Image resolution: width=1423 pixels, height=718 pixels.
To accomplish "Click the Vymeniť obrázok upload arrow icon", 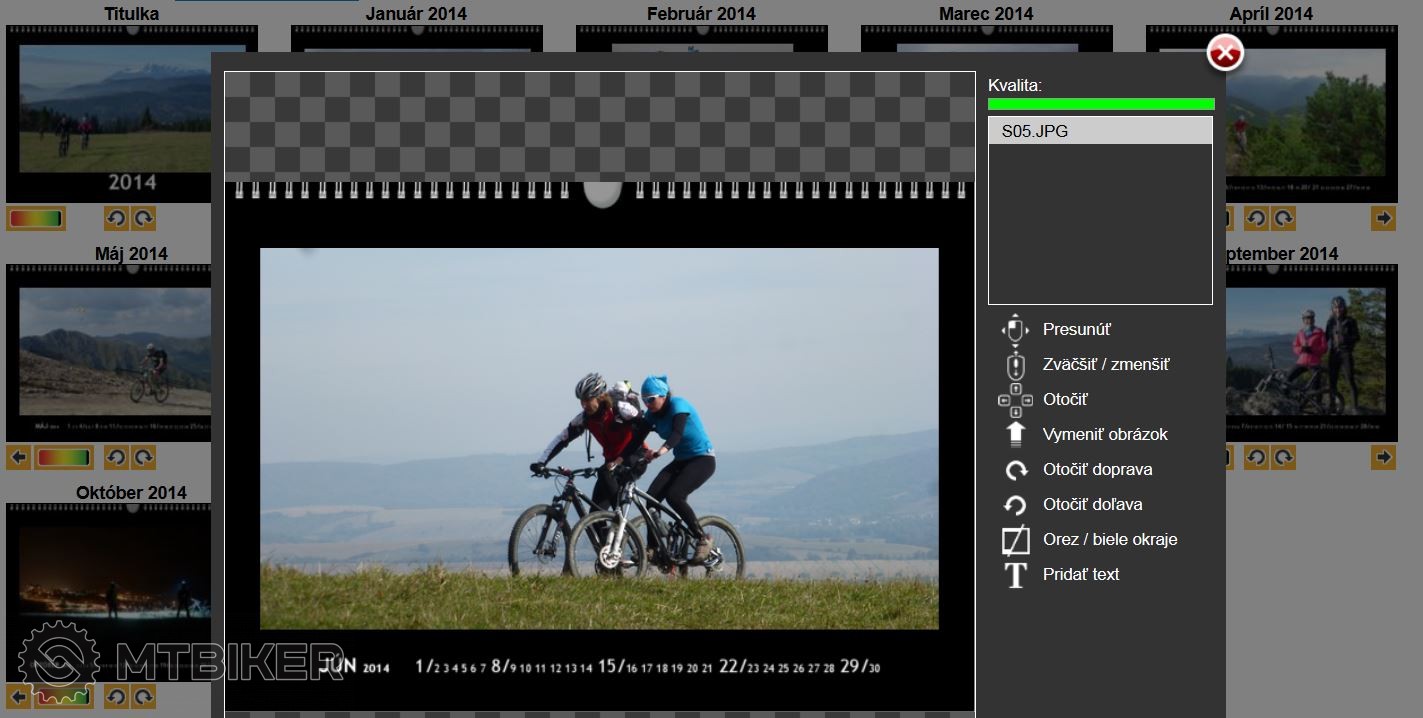I will [x=1015, y=434].
